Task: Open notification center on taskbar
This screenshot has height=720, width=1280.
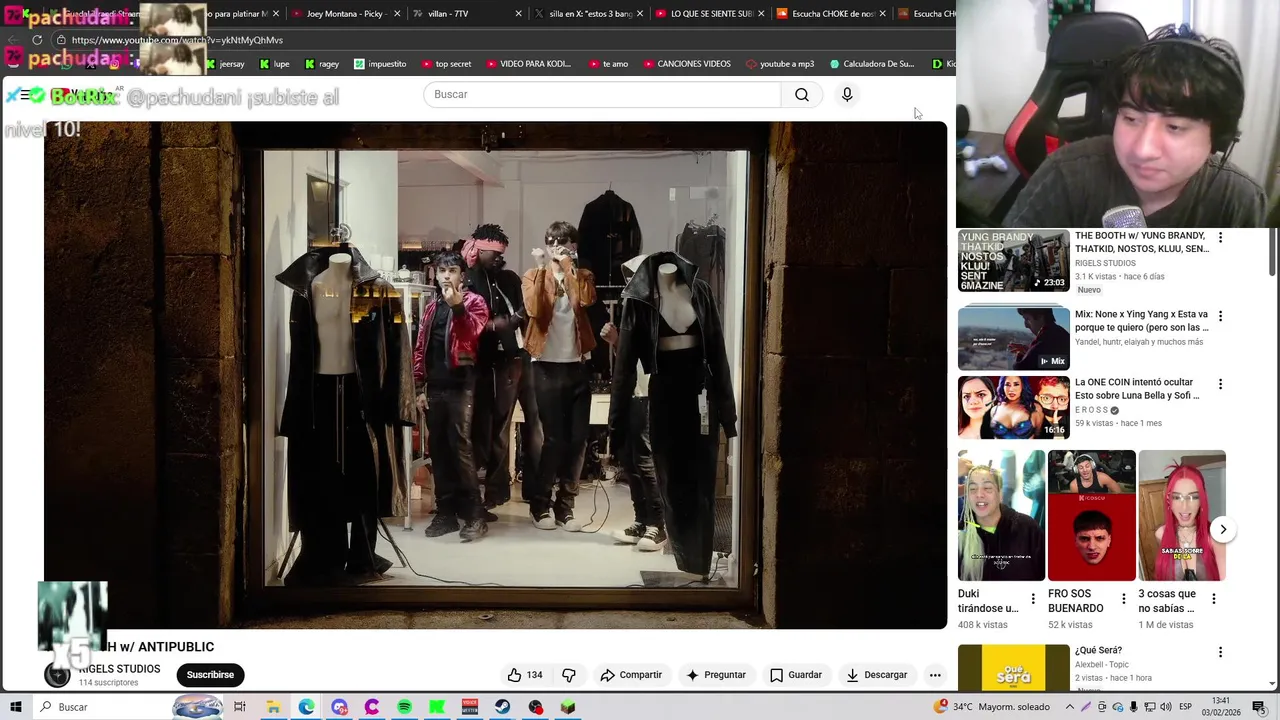Action: pyautogui.click(x=1259, y=707)
